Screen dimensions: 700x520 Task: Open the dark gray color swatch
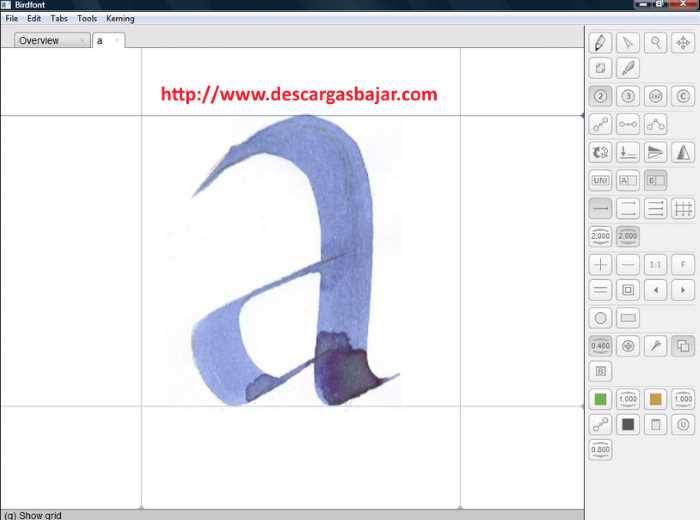click(628, 424)
